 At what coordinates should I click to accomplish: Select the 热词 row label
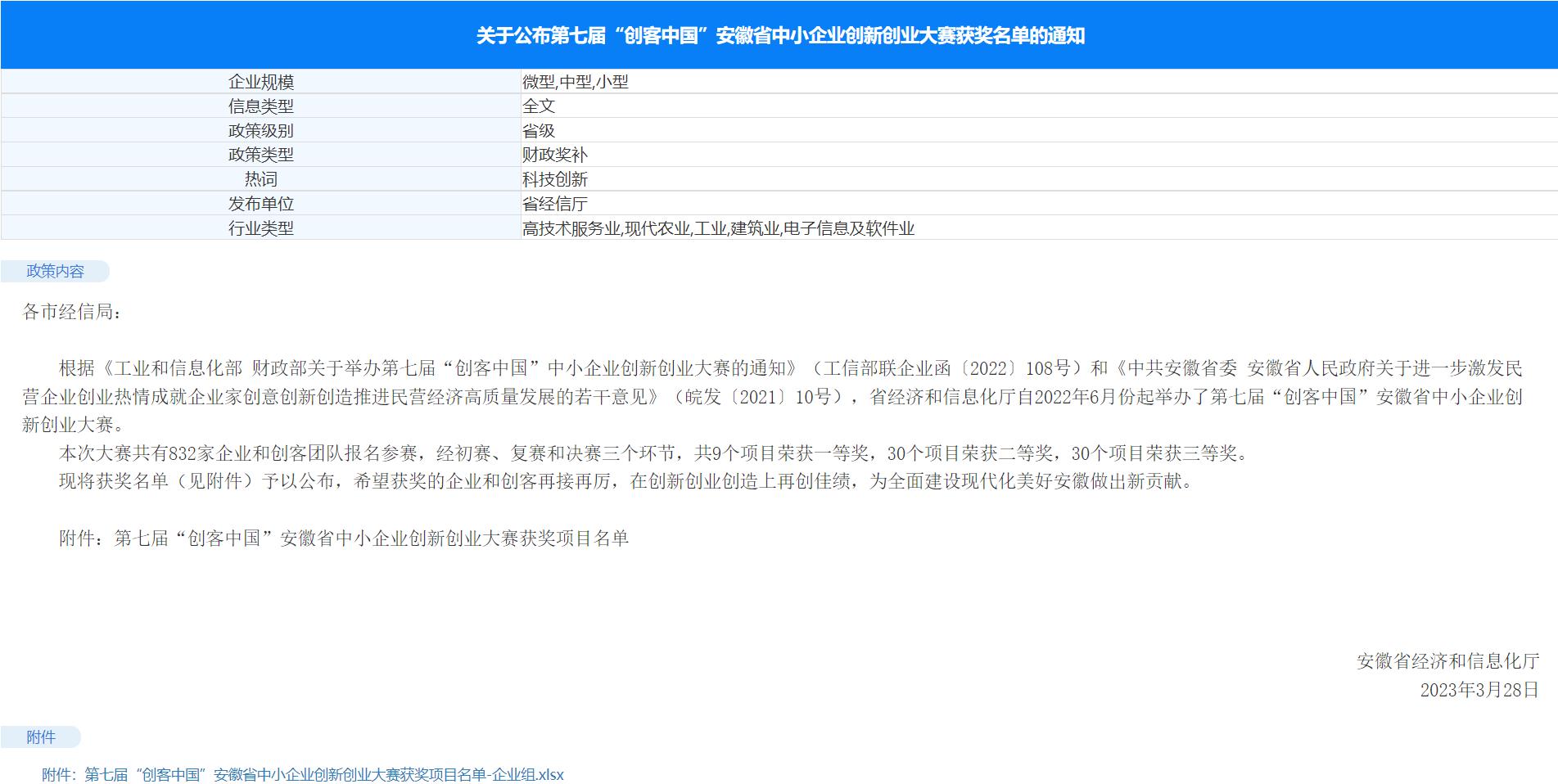pyautogui.click(x=260, y=179)
